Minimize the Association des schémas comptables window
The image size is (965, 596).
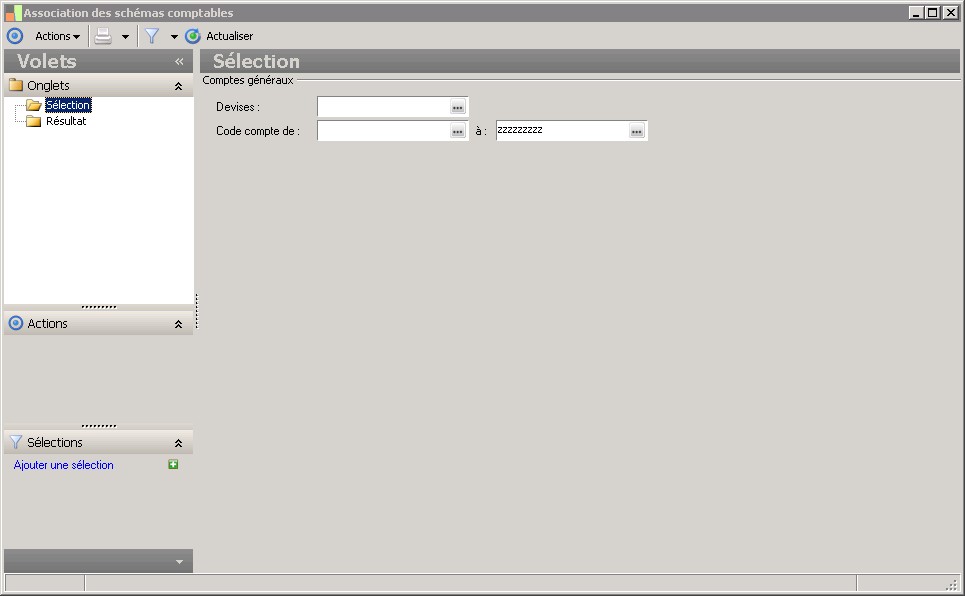[x=916, y=12]
